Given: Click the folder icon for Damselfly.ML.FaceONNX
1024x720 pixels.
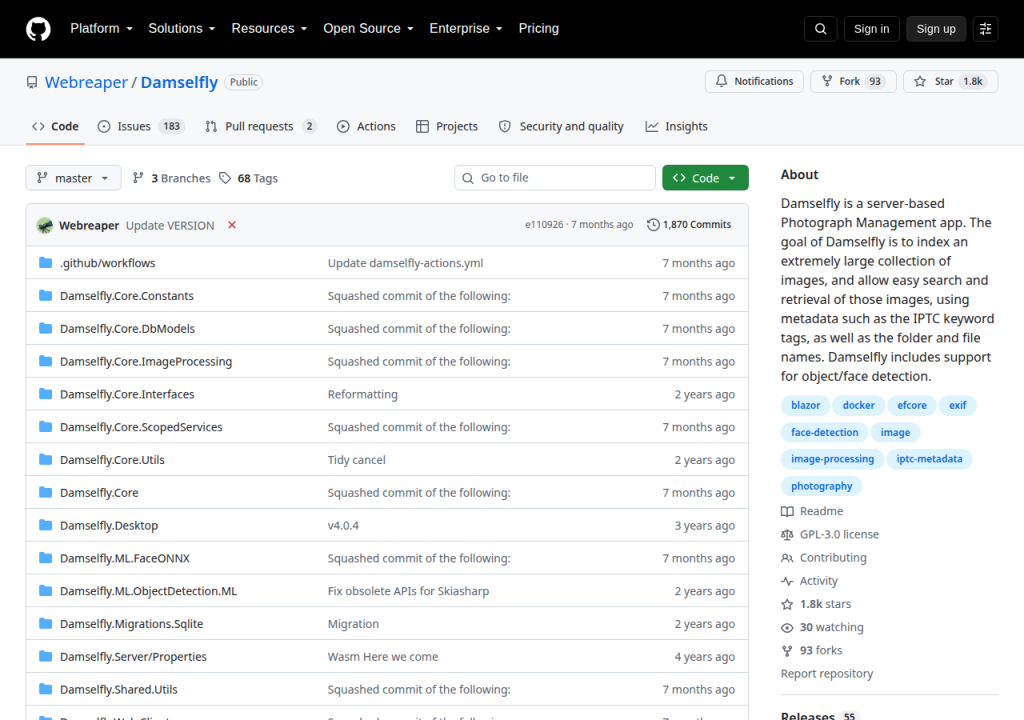Looking at the screenshot, I should (45, 558).
